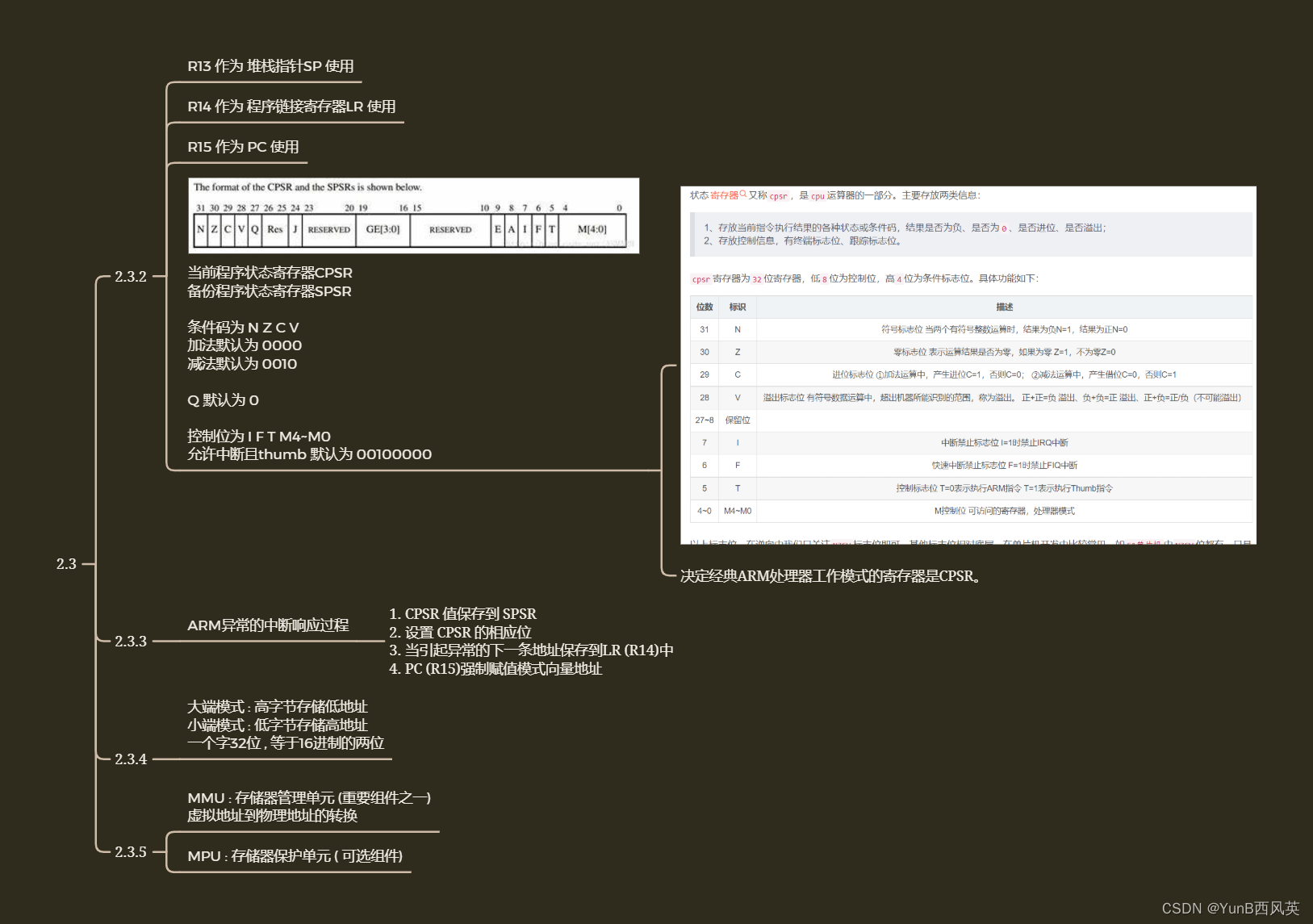Click step 3 about saving address to LR (R14)
1313x924 pixels.
(531, 650)
